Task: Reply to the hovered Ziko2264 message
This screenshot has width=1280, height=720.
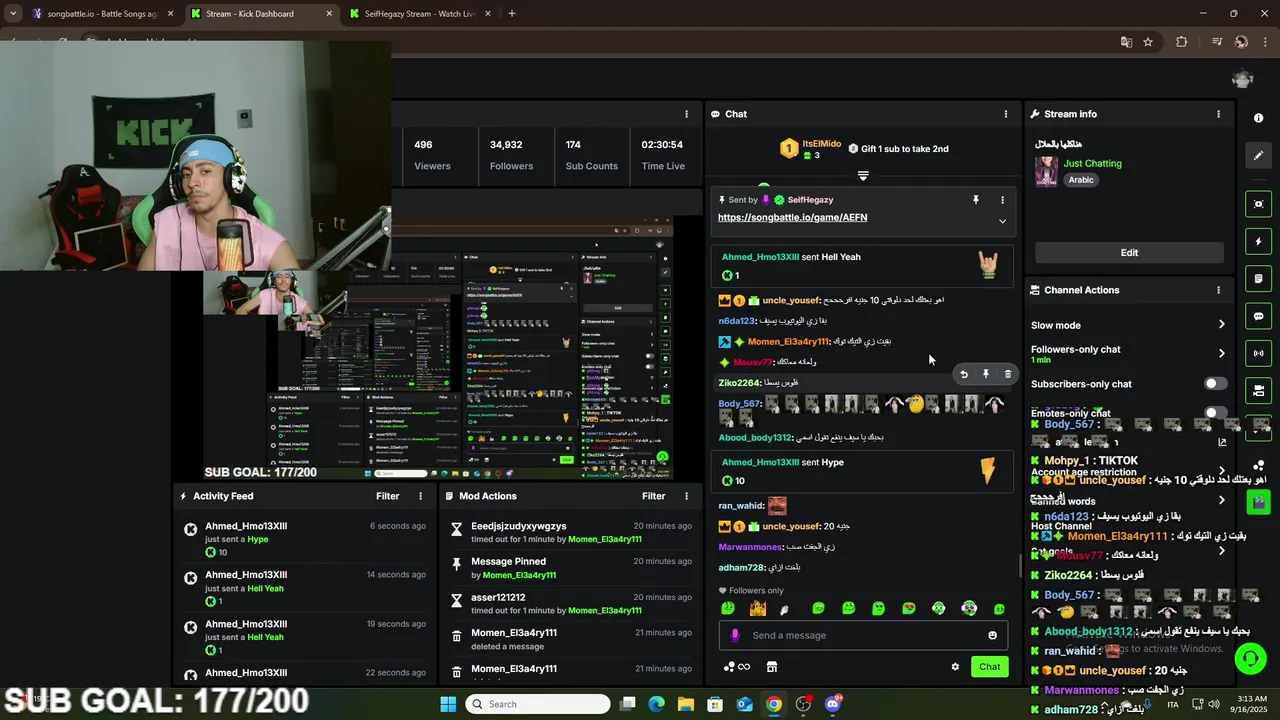Action: coord(964,374)
